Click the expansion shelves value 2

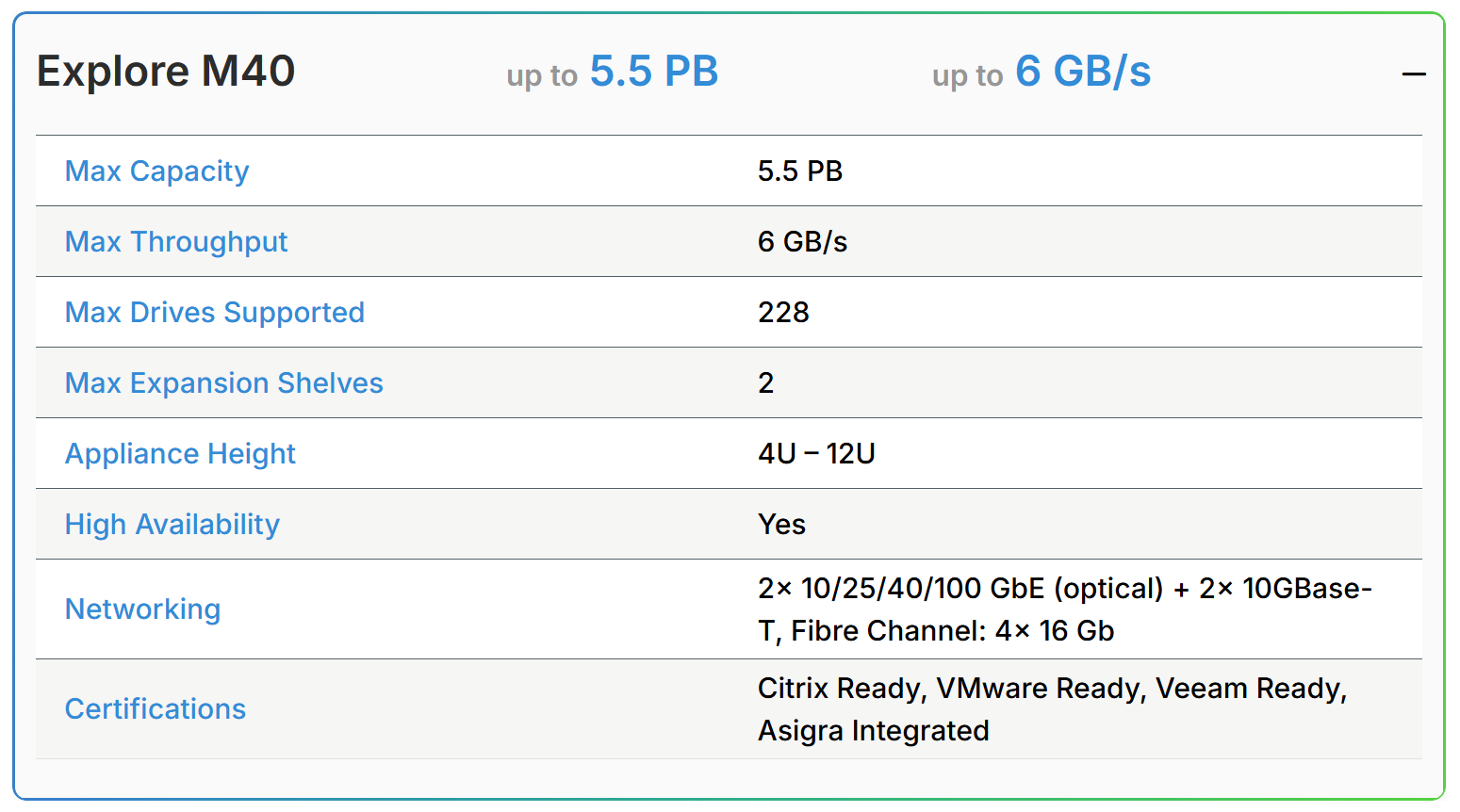pos(766,383)
